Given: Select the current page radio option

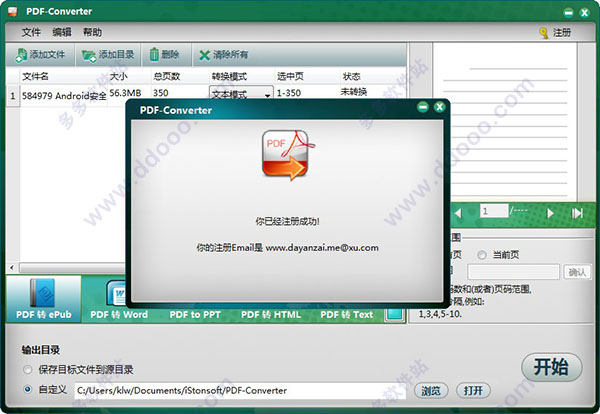Looking at the screenshot, I should pyautogui.click(x=482, y=255).
